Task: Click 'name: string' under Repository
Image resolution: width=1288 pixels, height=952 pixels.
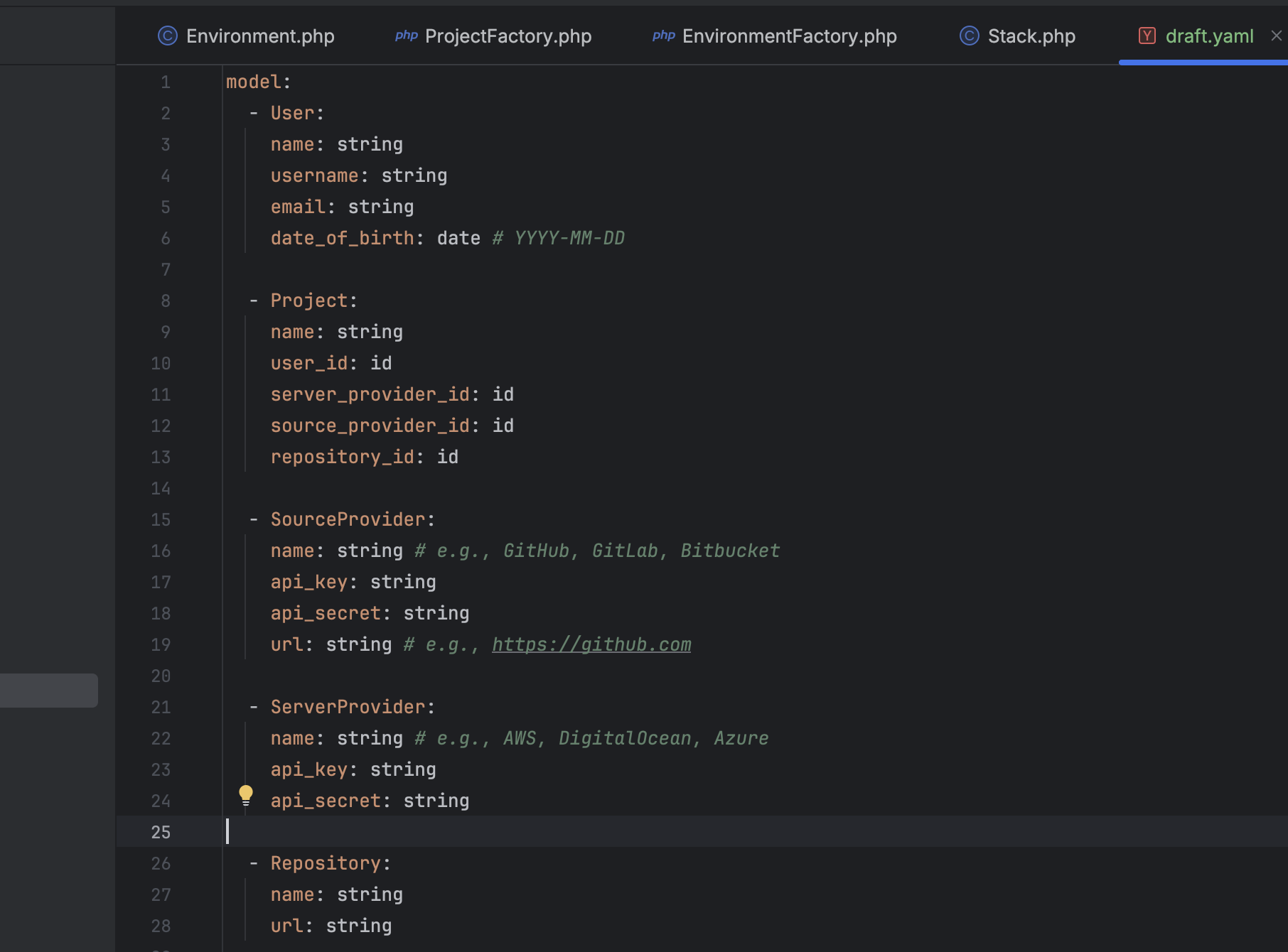Action: point(336,894)
